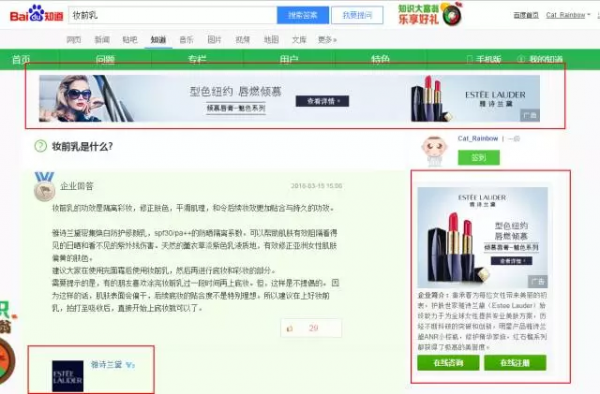Click the question mark icon beside title

tap(41, 146)
